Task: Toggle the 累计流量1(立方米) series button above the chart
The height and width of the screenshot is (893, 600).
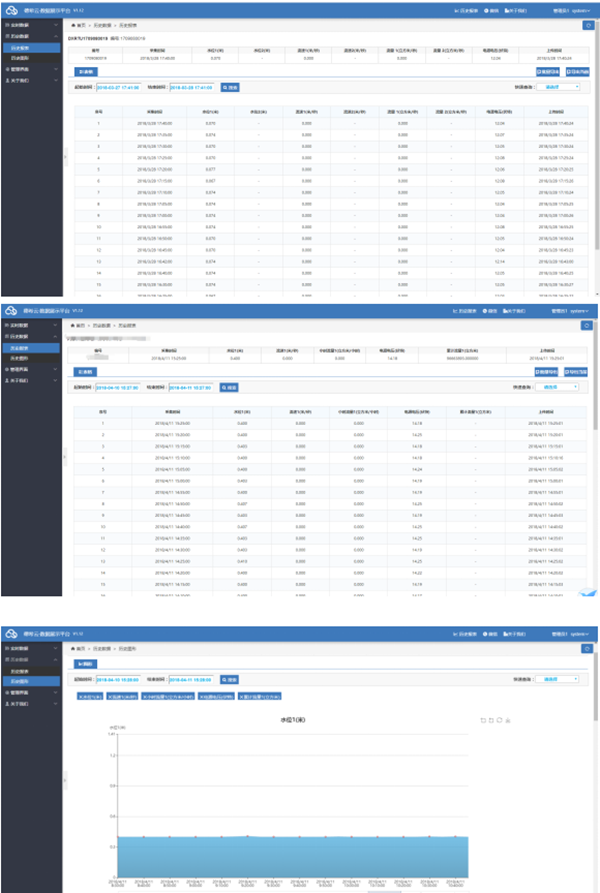Action: (x=260, y=695)
